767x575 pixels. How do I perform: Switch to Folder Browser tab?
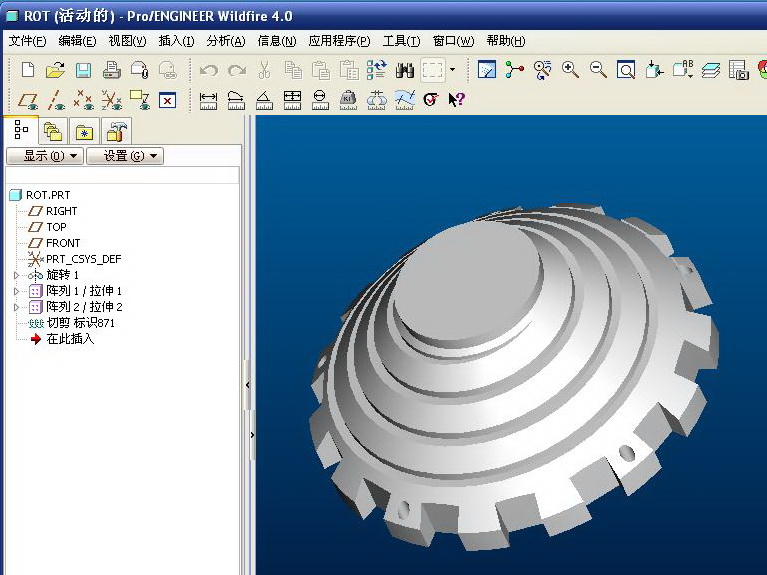coord(53,132)
